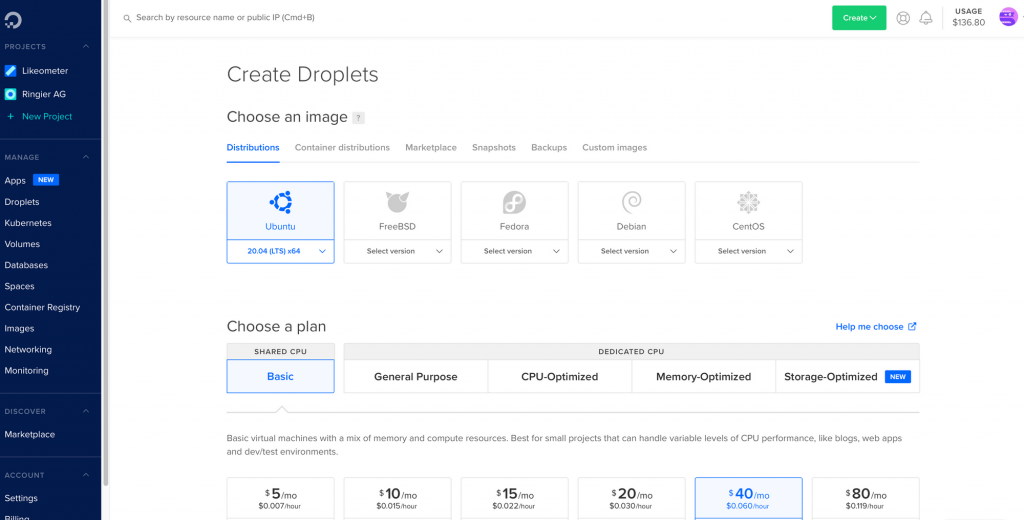Switch to the Backups tab
Screen dimensions: 1024x520
click(x=549, y=148)
